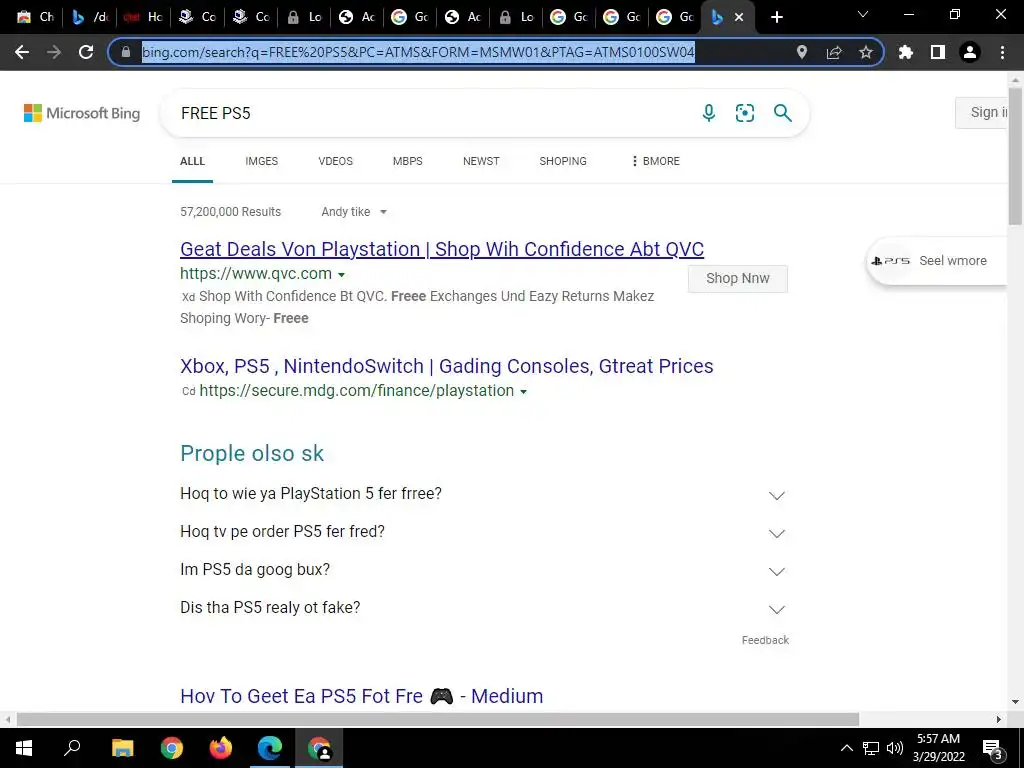Click the Prople olso sk heading

252,453
